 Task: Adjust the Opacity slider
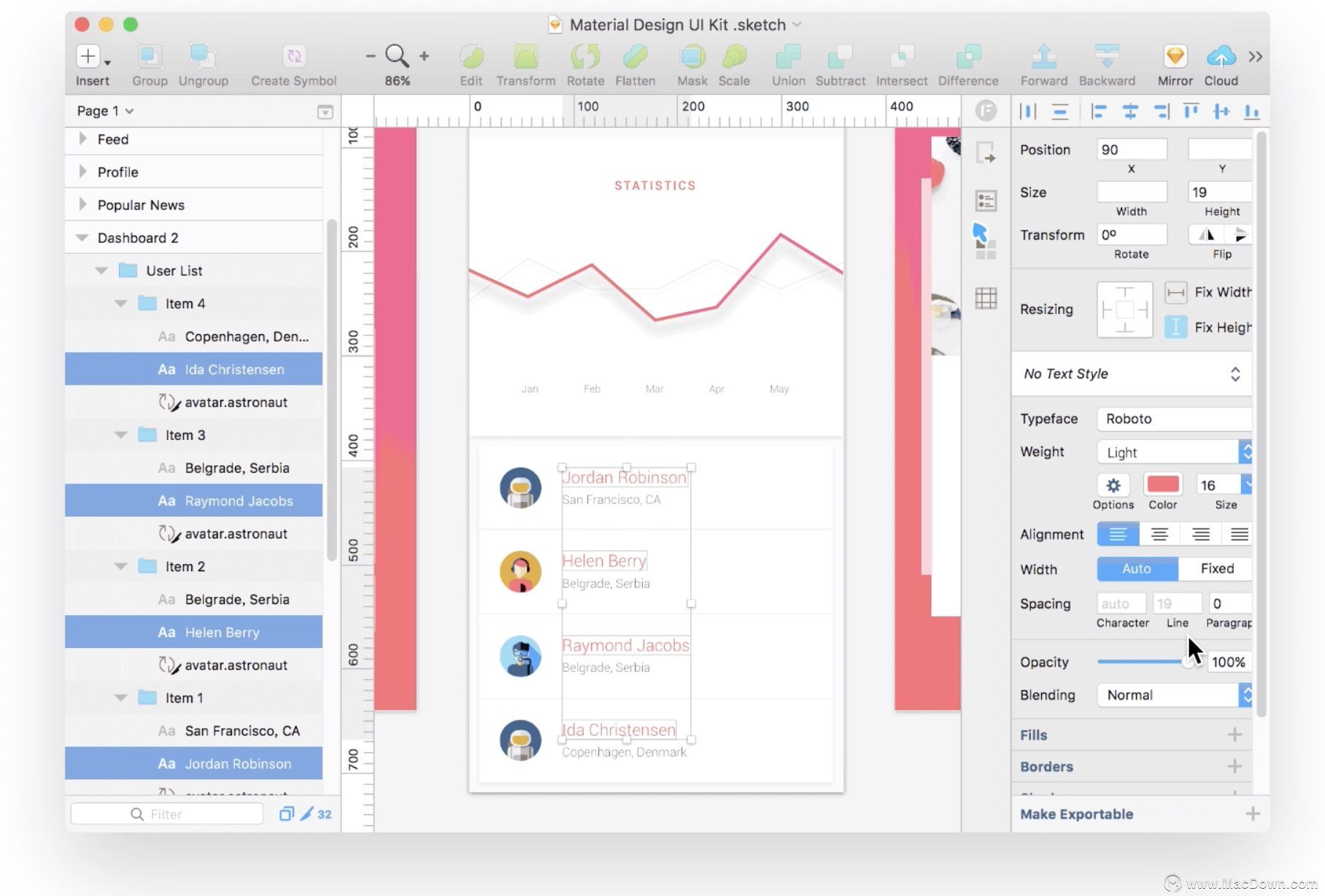(x=1147, y=662)
